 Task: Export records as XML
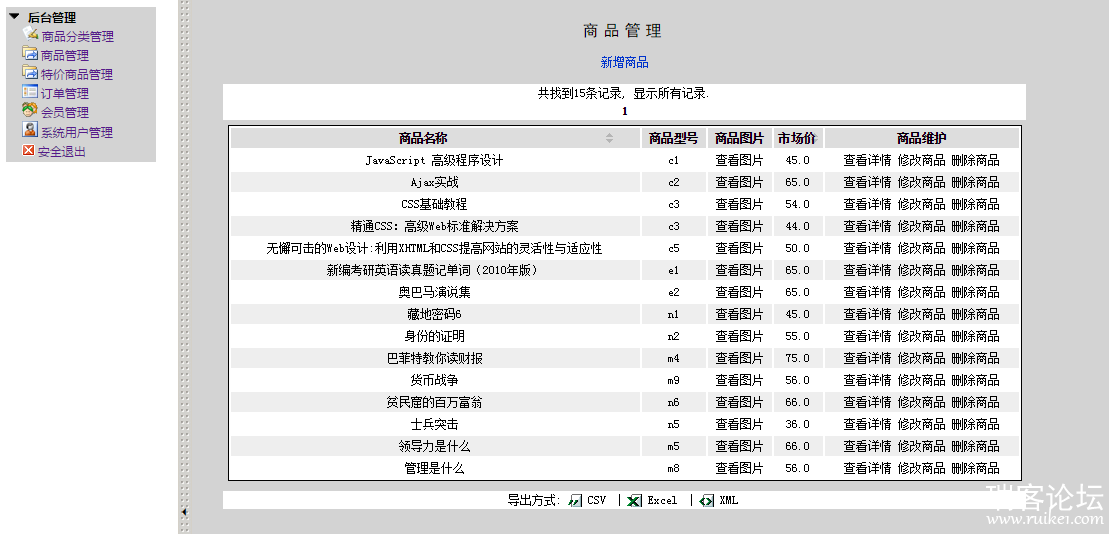click(x=728, y=501)
